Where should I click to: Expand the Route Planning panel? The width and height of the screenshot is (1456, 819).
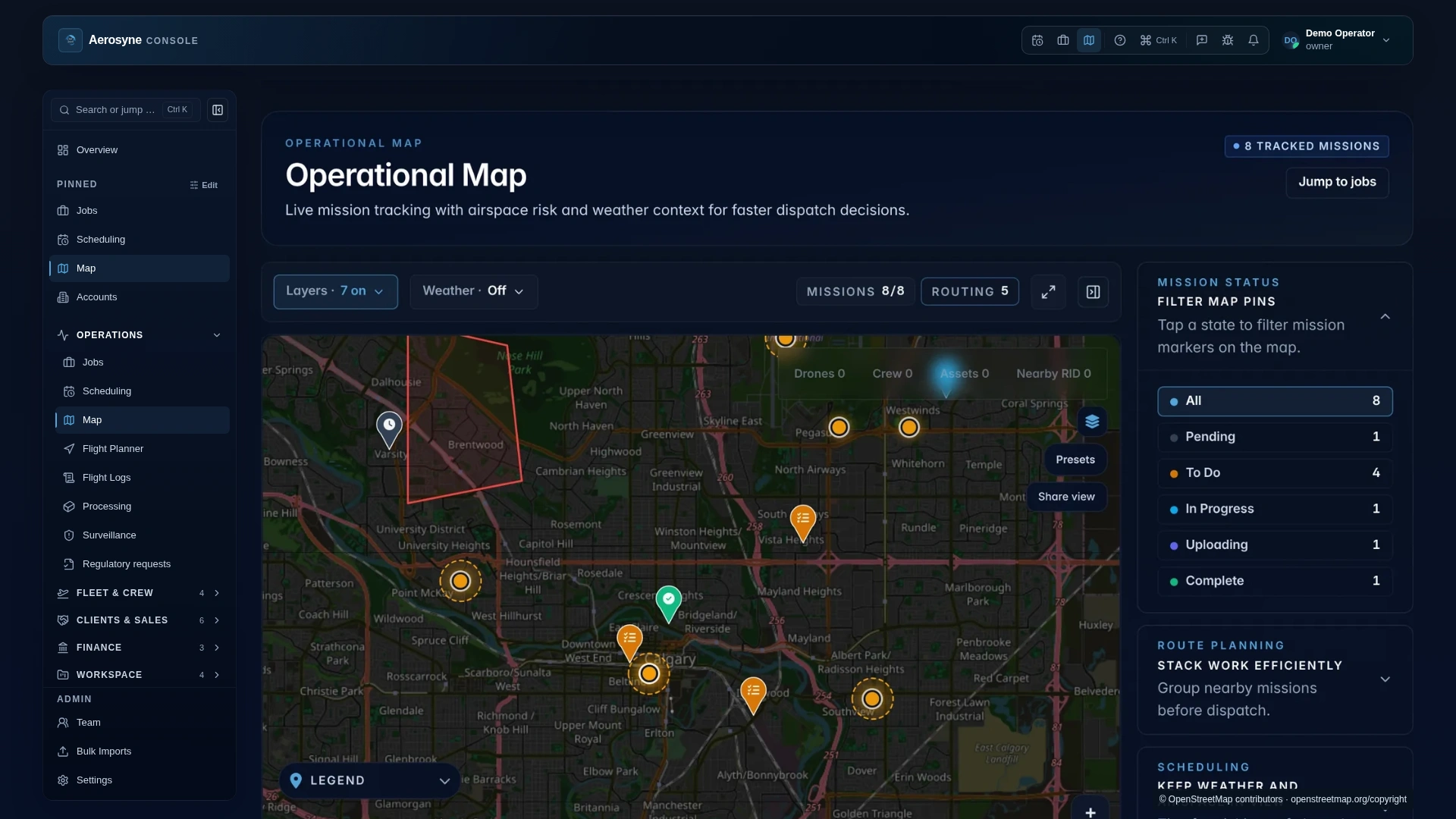[1385, 679]
